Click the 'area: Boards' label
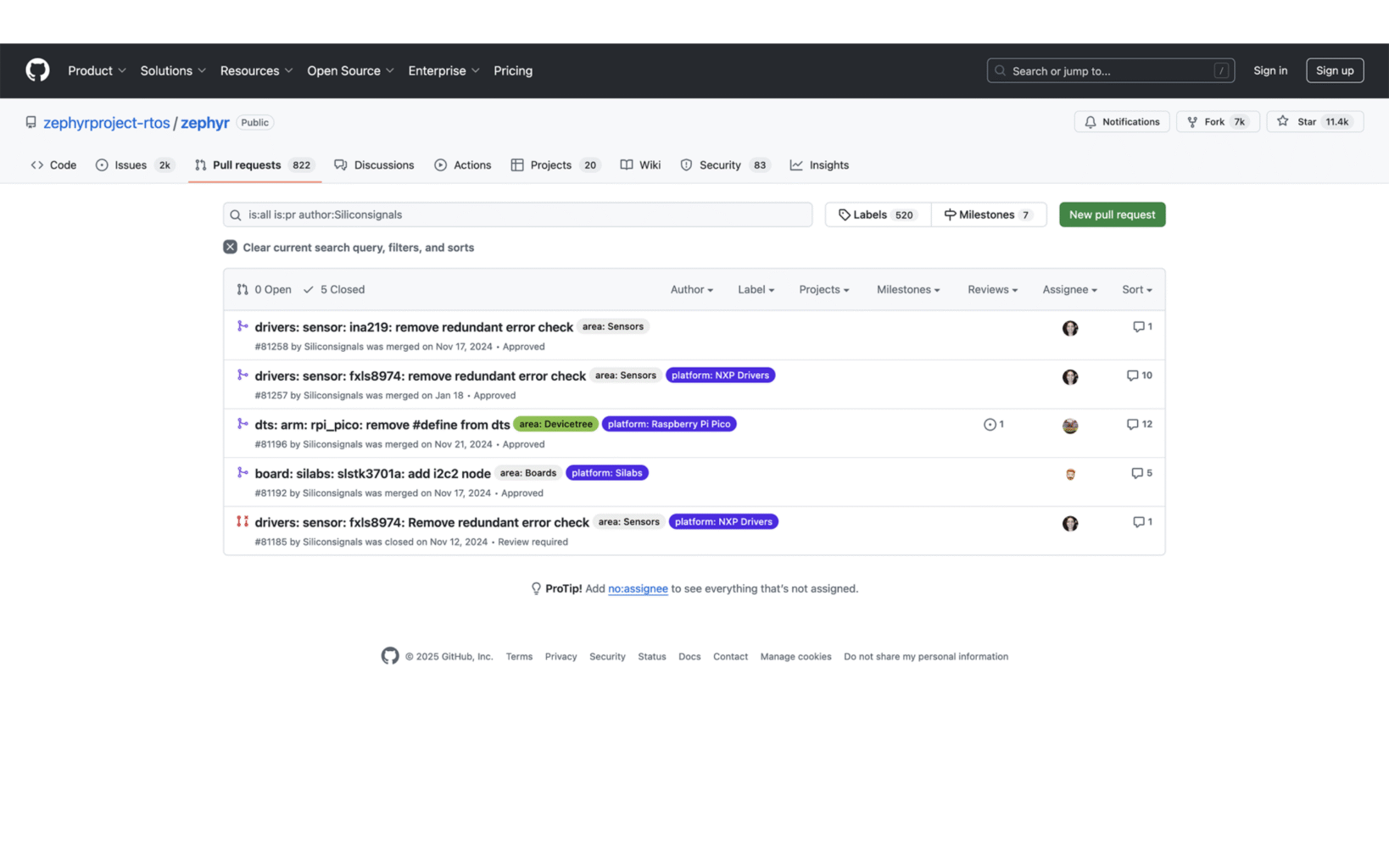Screen dimensions: 1389x868 point(528,473)
